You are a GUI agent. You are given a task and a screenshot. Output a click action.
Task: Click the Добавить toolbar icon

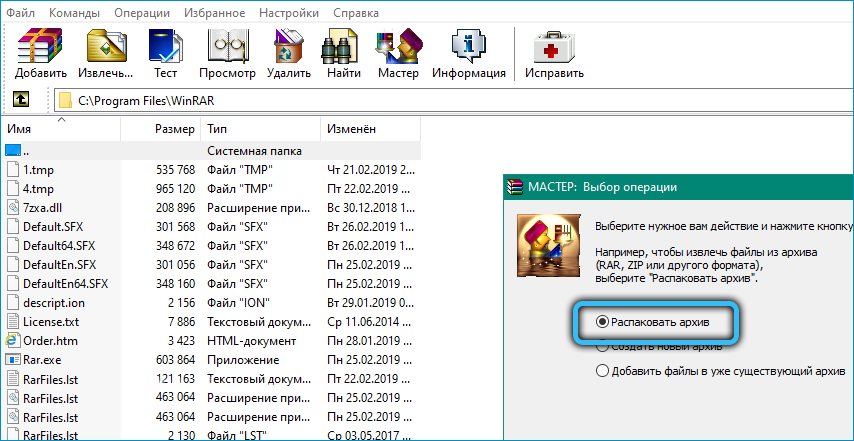pyautogui.click(x=40, y=46)
